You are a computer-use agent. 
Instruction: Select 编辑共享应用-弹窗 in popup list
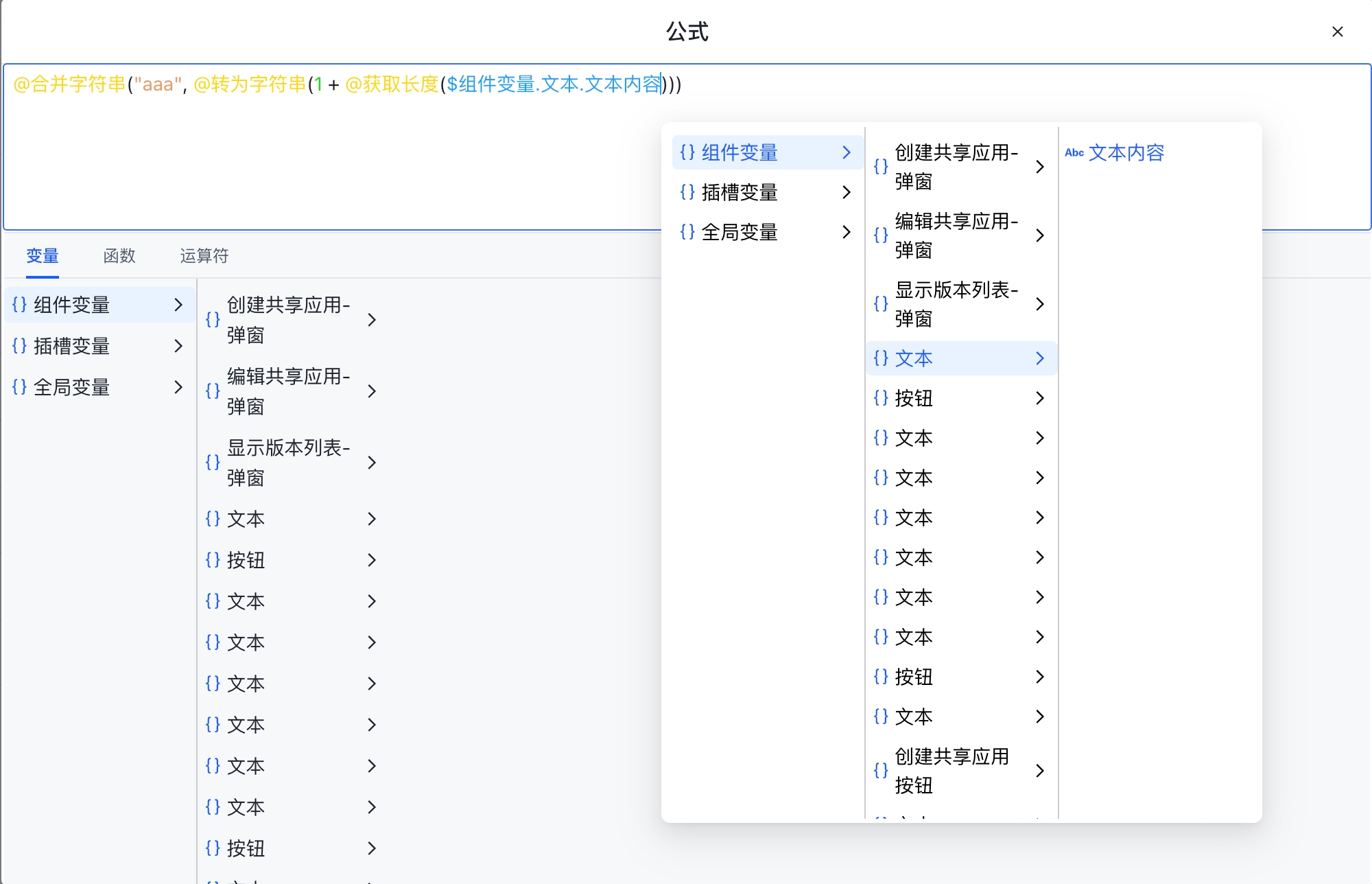coord(956,235)
